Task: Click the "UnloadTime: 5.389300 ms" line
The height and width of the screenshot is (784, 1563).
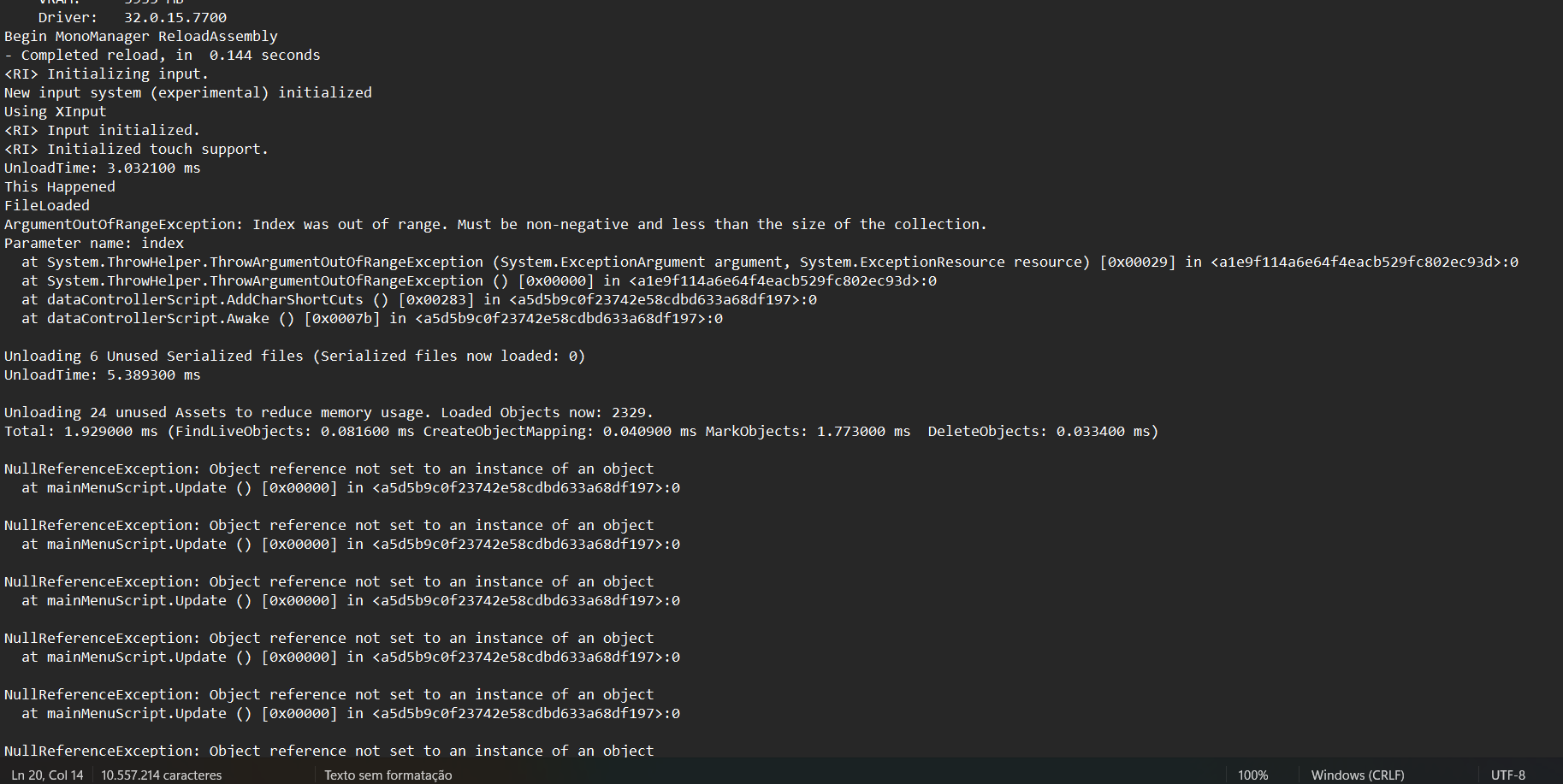Action: (103, 374)
